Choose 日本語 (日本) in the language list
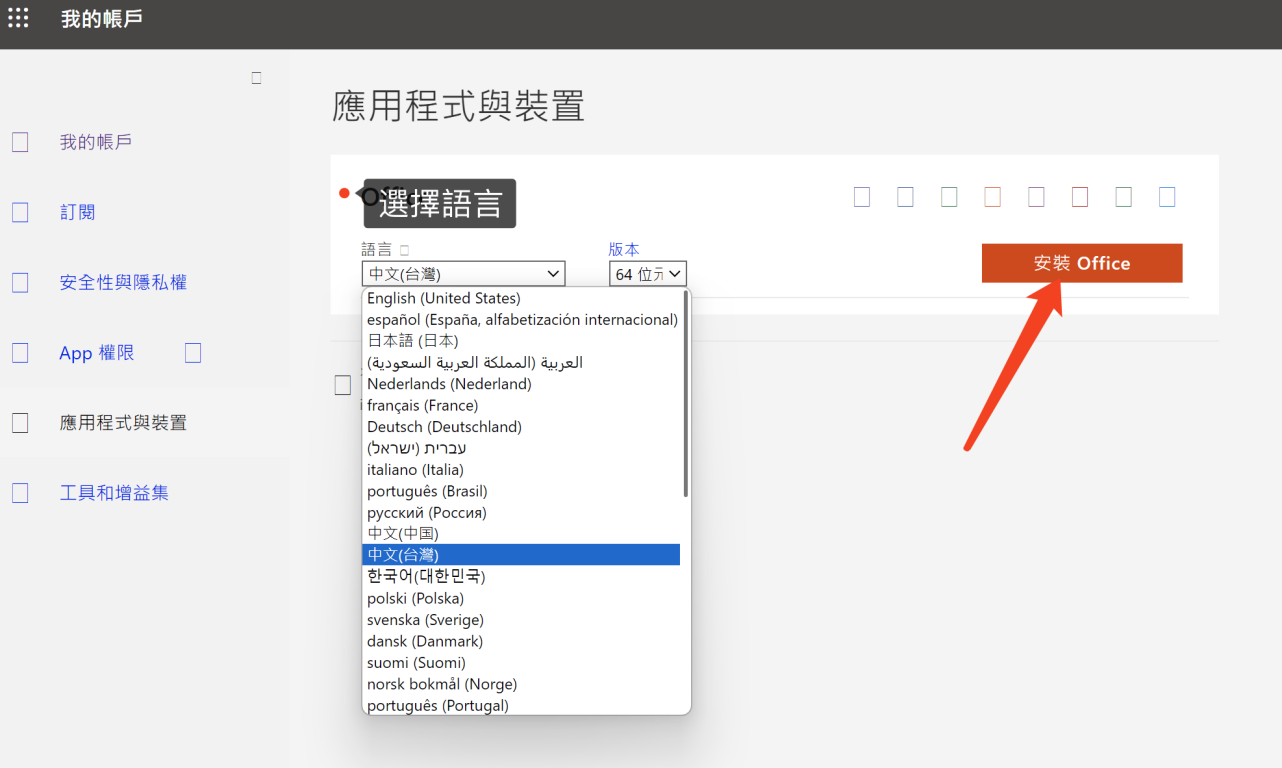This screenshot has height=768, width=1282. coord(412,341)
